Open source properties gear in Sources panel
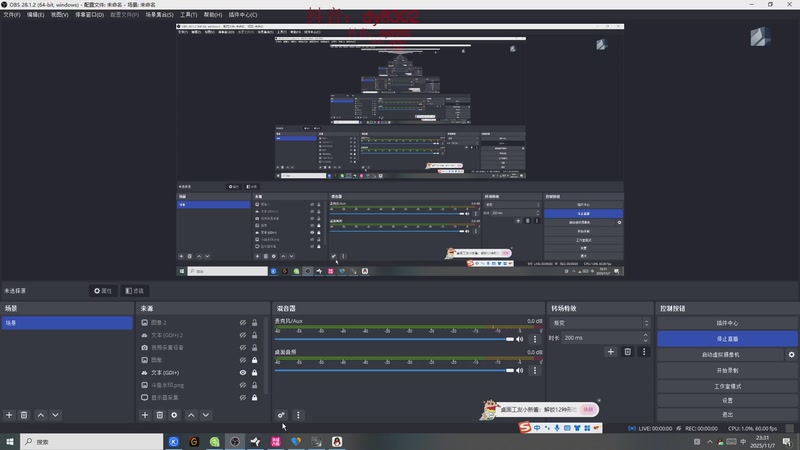This screenshot has width=800, height=450. (x=174, y=415)
